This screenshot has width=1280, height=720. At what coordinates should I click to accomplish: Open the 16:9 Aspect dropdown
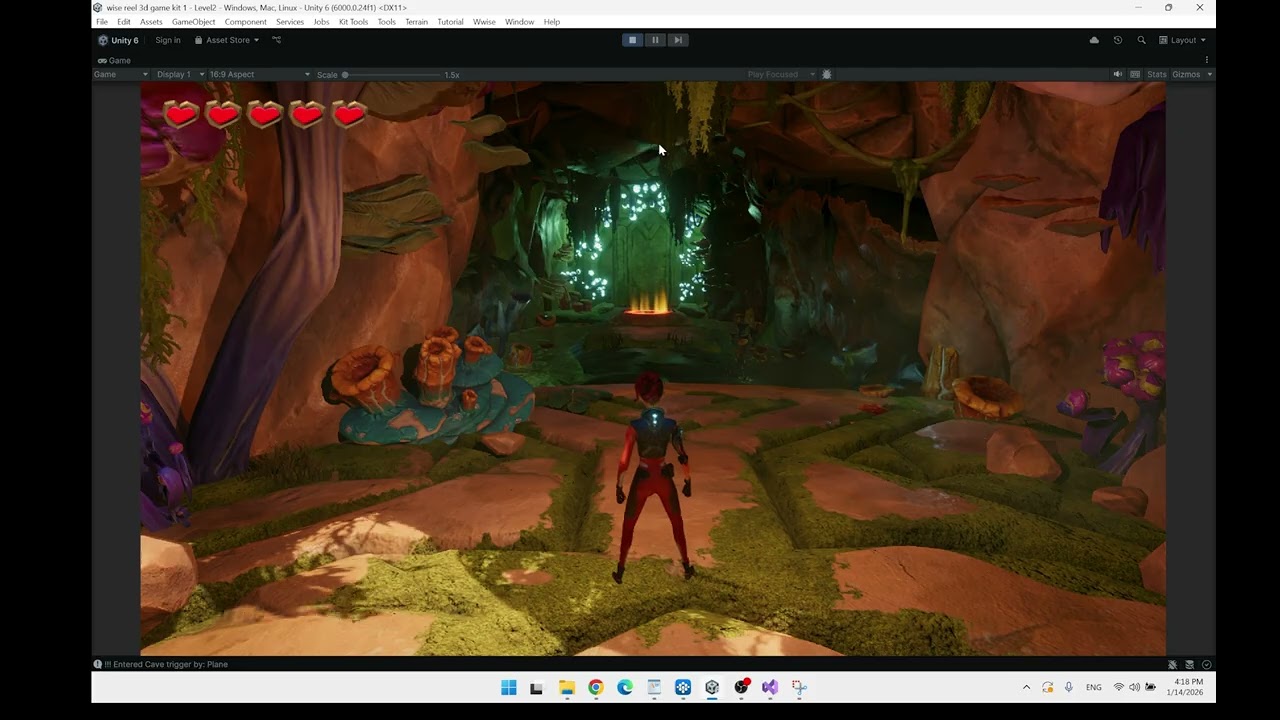[x=260, y=75]
